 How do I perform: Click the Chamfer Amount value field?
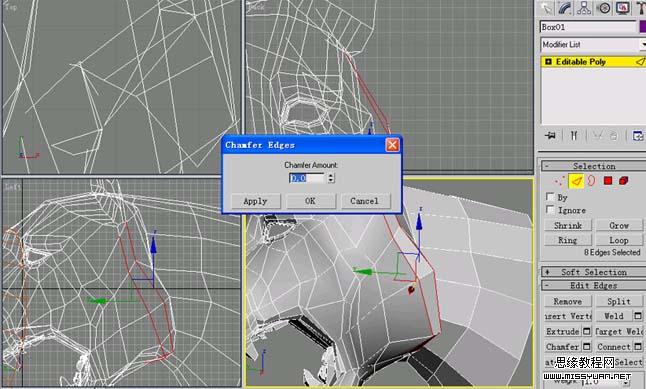pos(307,178)
